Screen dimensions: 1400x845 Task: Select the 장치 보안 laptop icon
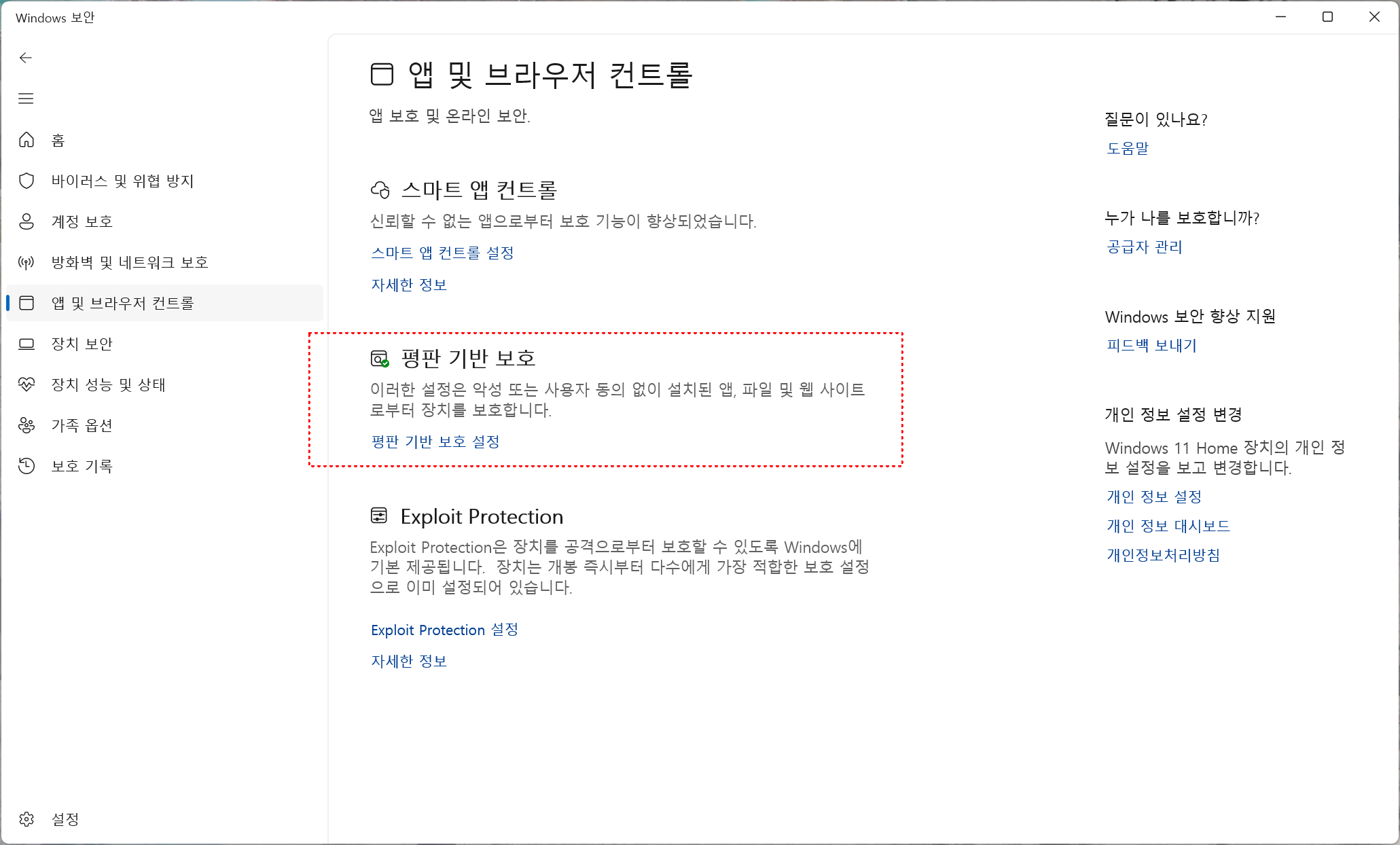[27, 344]
